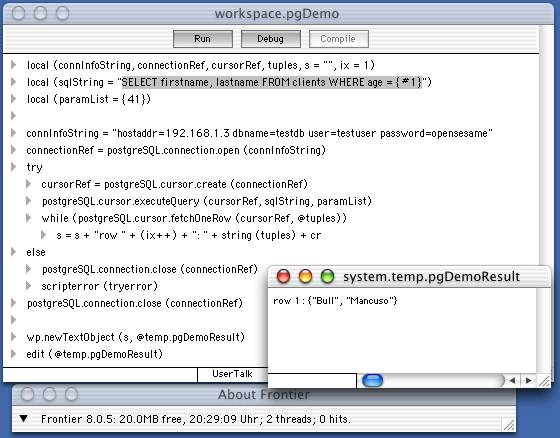This screenshot has height=438, width=560.
Task: Click the system.temp.pgDemoResult title bar
Action: pos(409,276)
